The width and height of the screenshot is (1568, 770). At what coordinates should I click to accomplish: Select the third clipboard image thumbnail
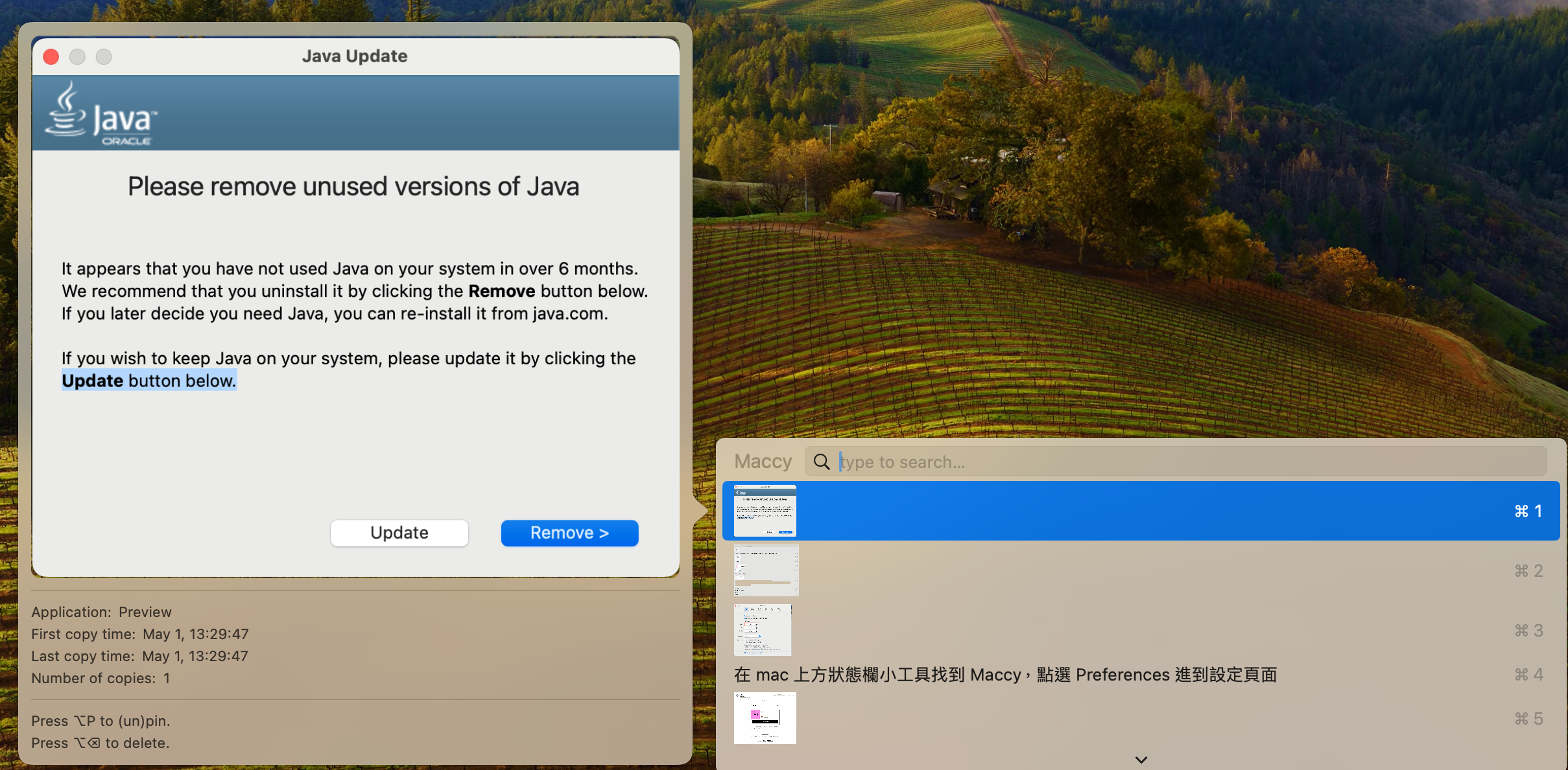[763, 630]
